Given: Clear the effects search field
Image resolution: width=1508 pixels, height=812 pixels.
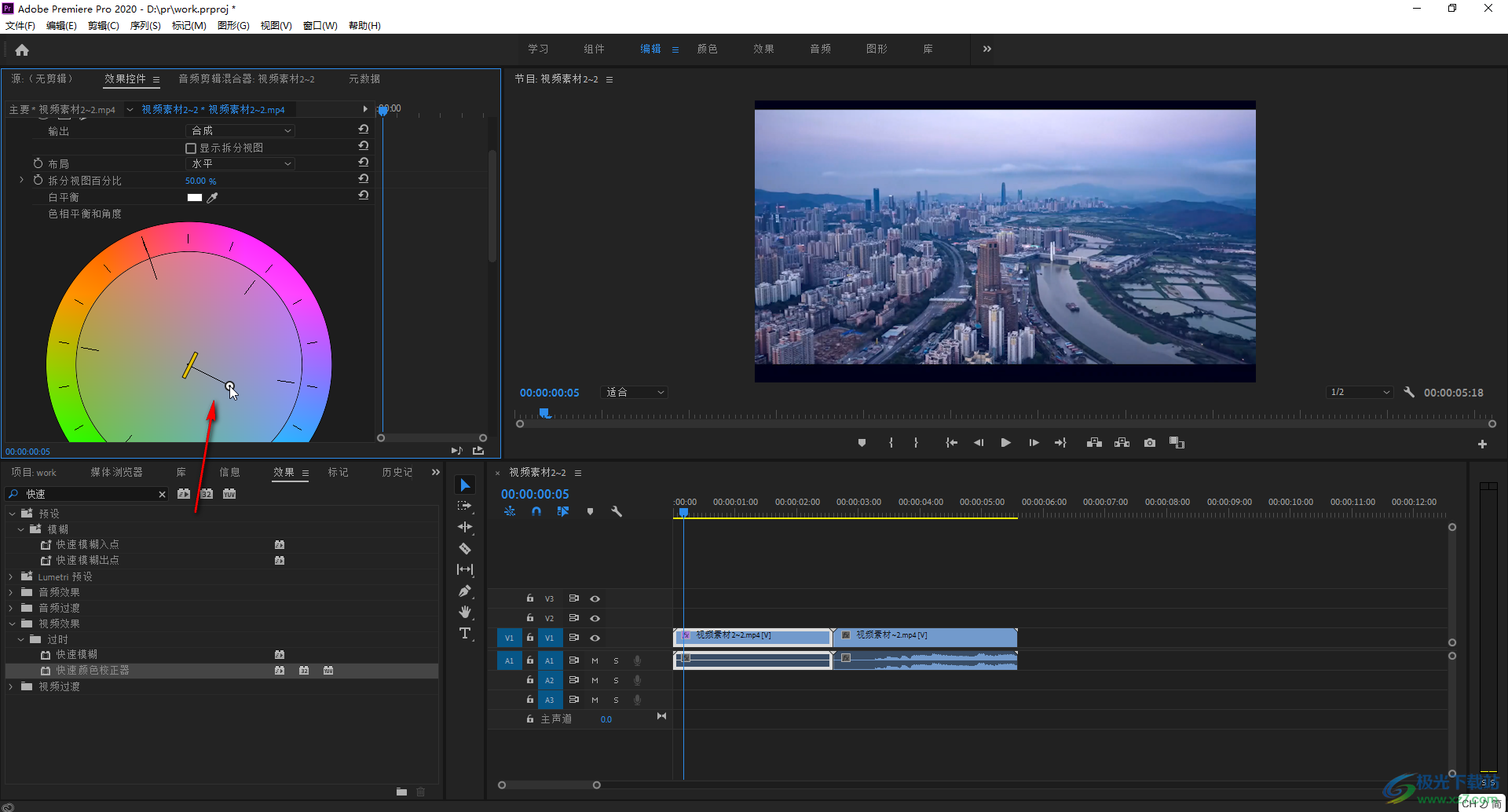Looking at the screenshot, I should click(x=163, y=494).
